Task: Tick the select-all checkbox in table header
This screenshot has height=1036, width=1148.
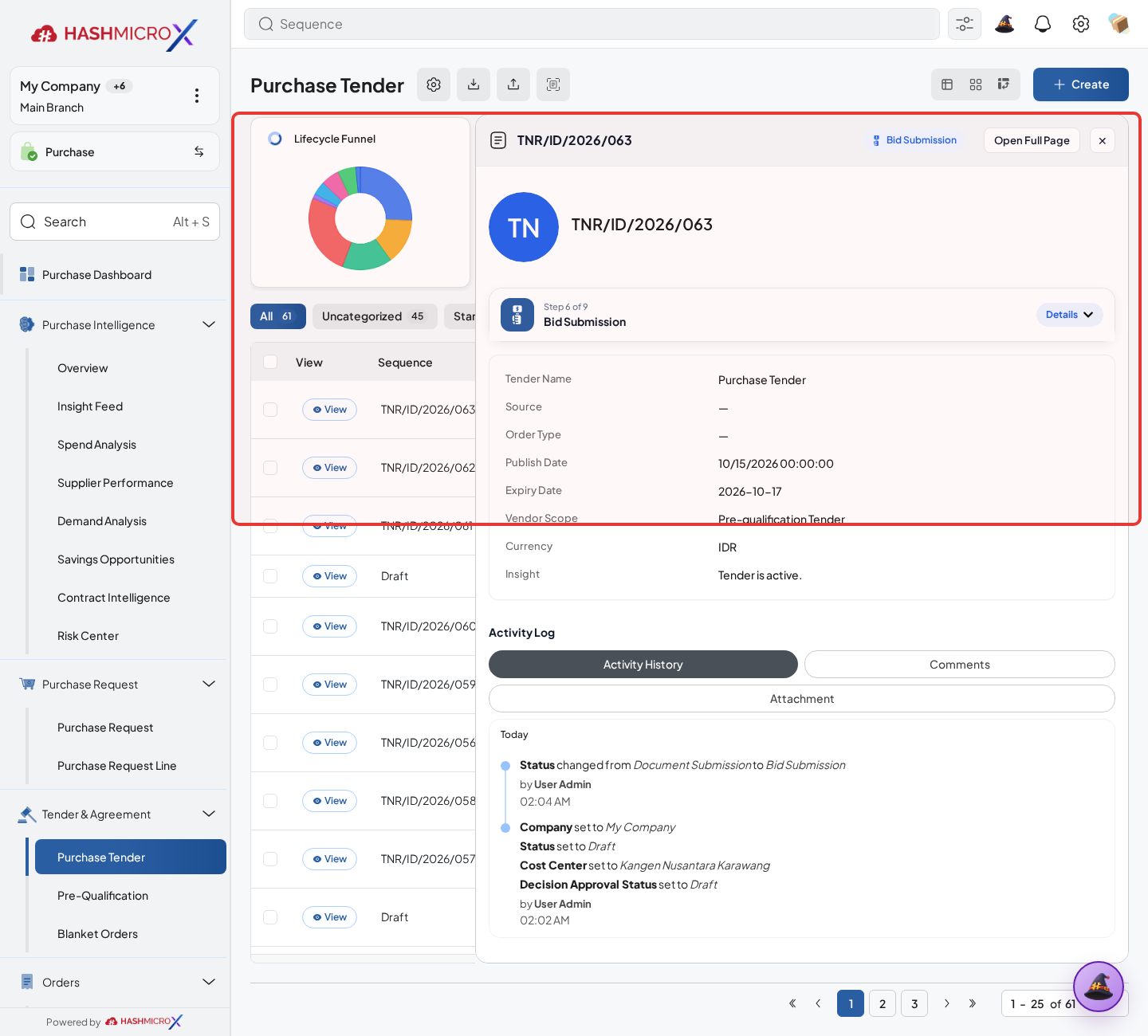Action: point(270,362)
